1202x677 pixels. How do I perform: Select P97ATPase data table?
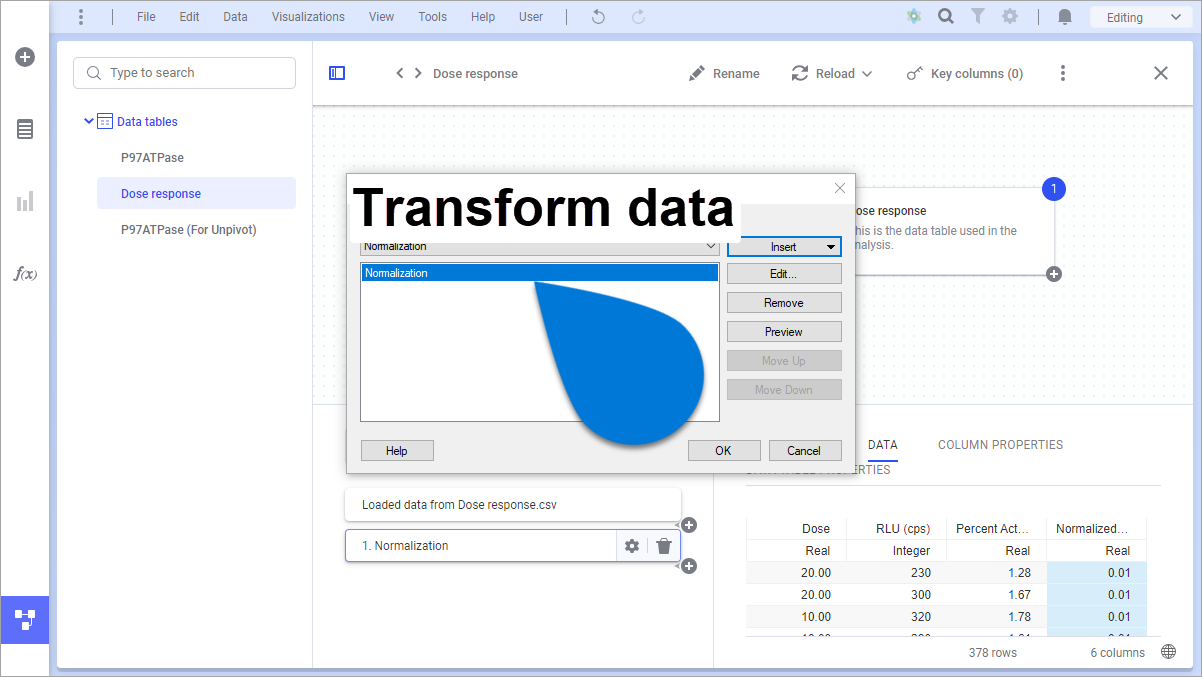click(152, 157)
